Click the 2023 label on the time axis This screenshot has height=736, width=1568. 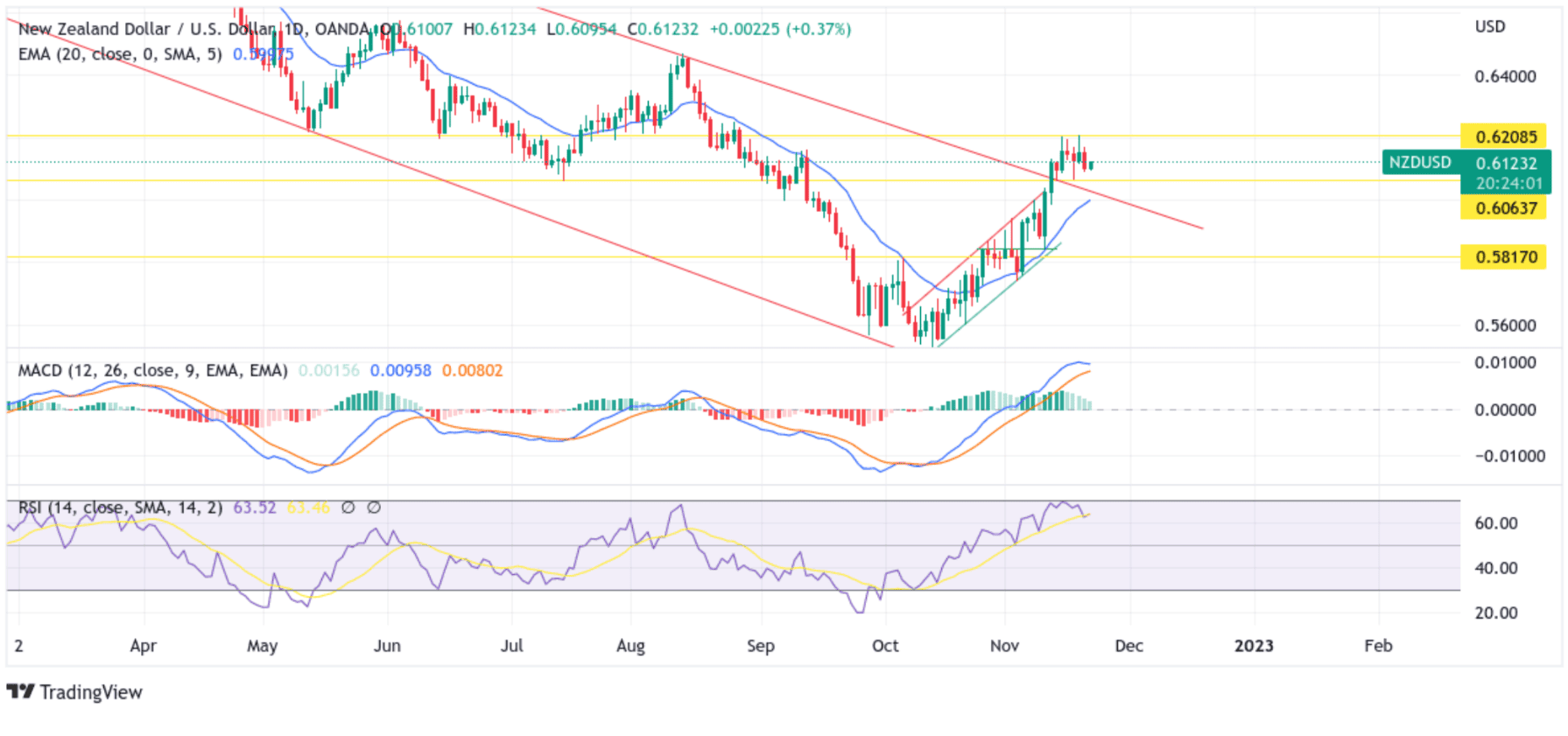(x=1254, y=646)
